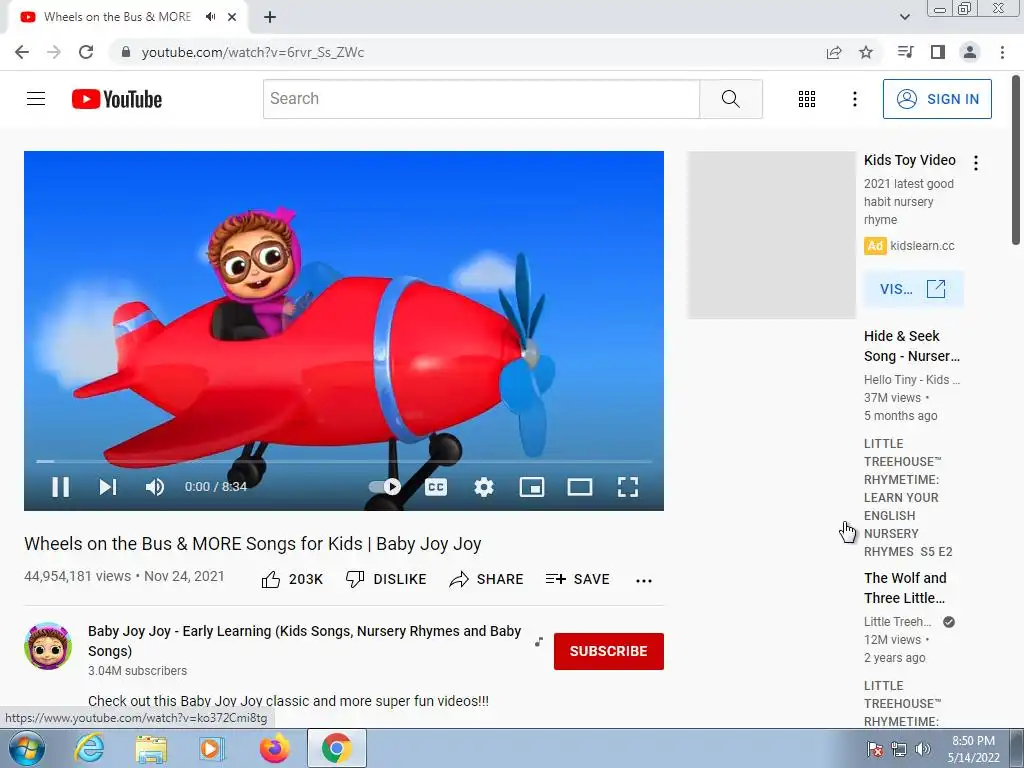Mute the video player volume
The width and height of the screenshot is (1024, 768).
tap(155, 487)
